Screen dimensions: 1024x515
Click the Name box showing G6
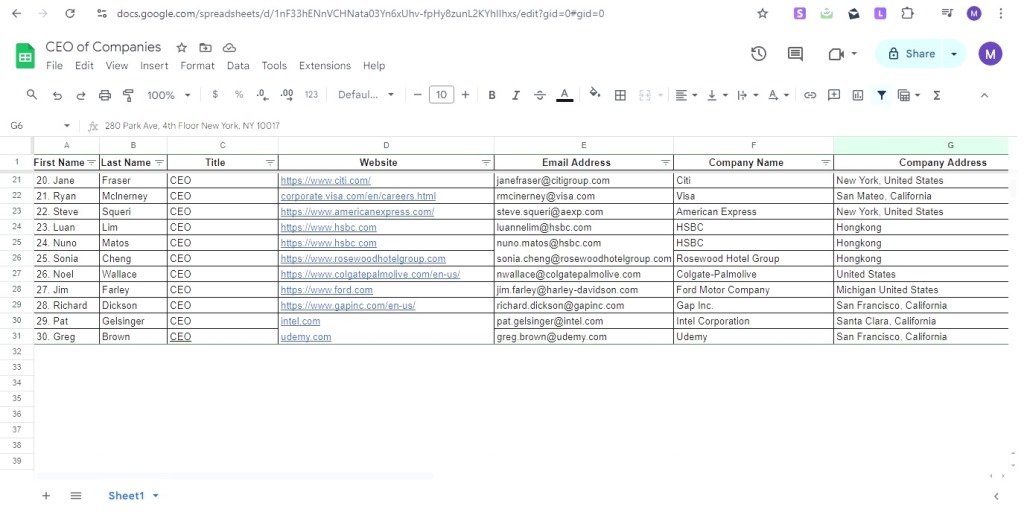click(x=39, y=125)
